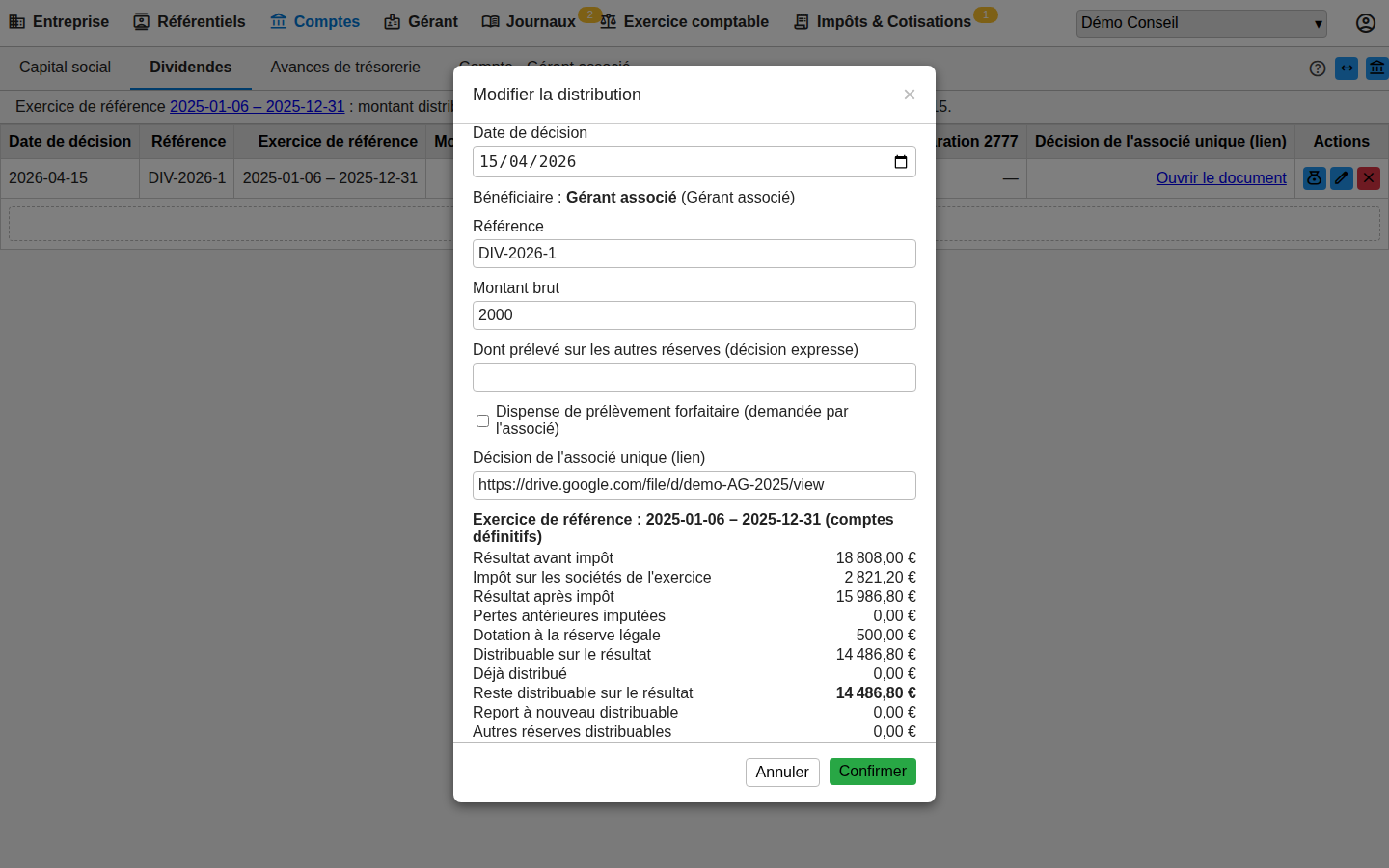Open the Entreprise menu
This screenshot has height=868, width=1389.
[x=59, y=22]
